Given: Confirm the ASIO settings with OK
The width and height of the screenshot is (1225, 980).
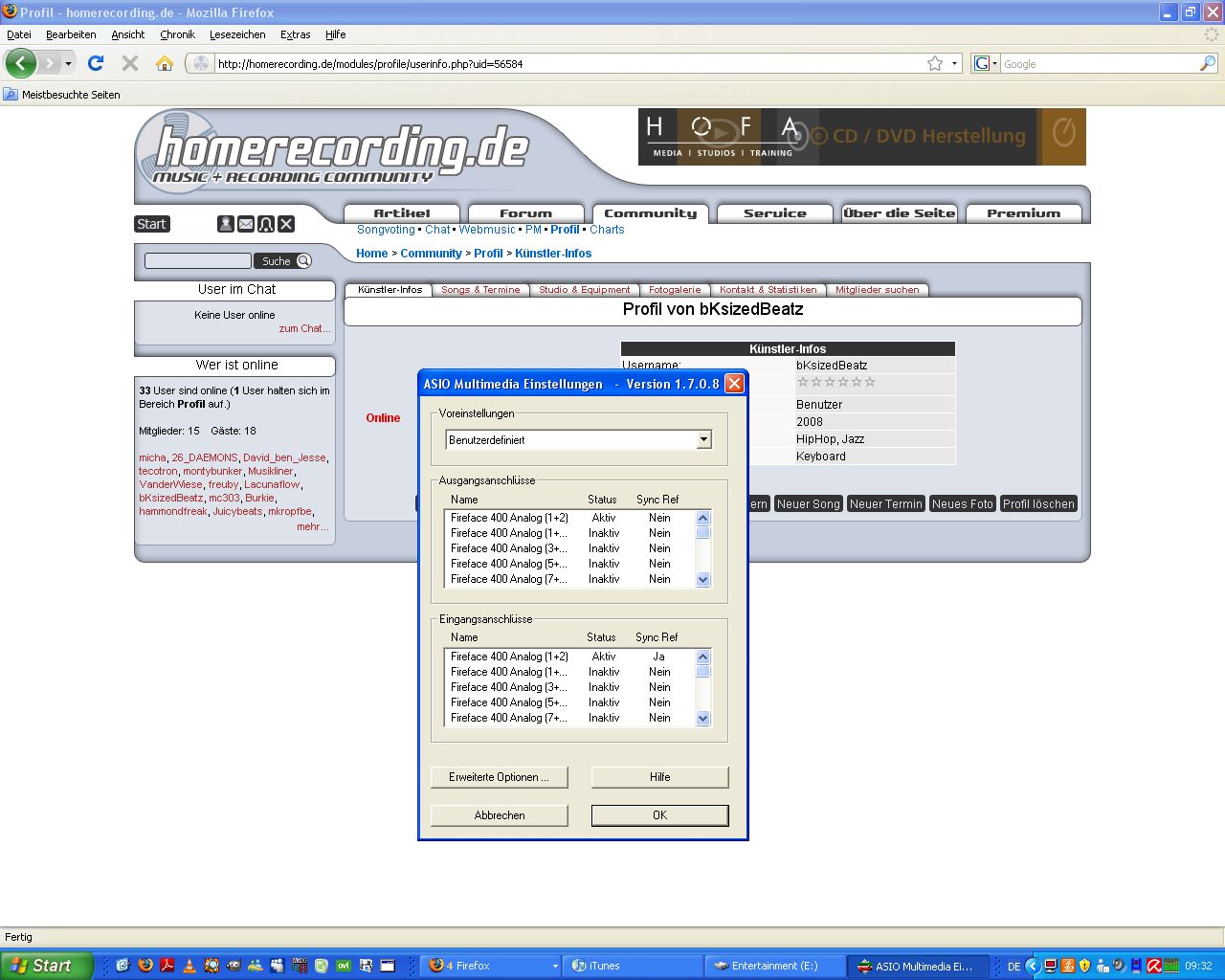Looking at the screenshot, I should (x=660, y=815).
